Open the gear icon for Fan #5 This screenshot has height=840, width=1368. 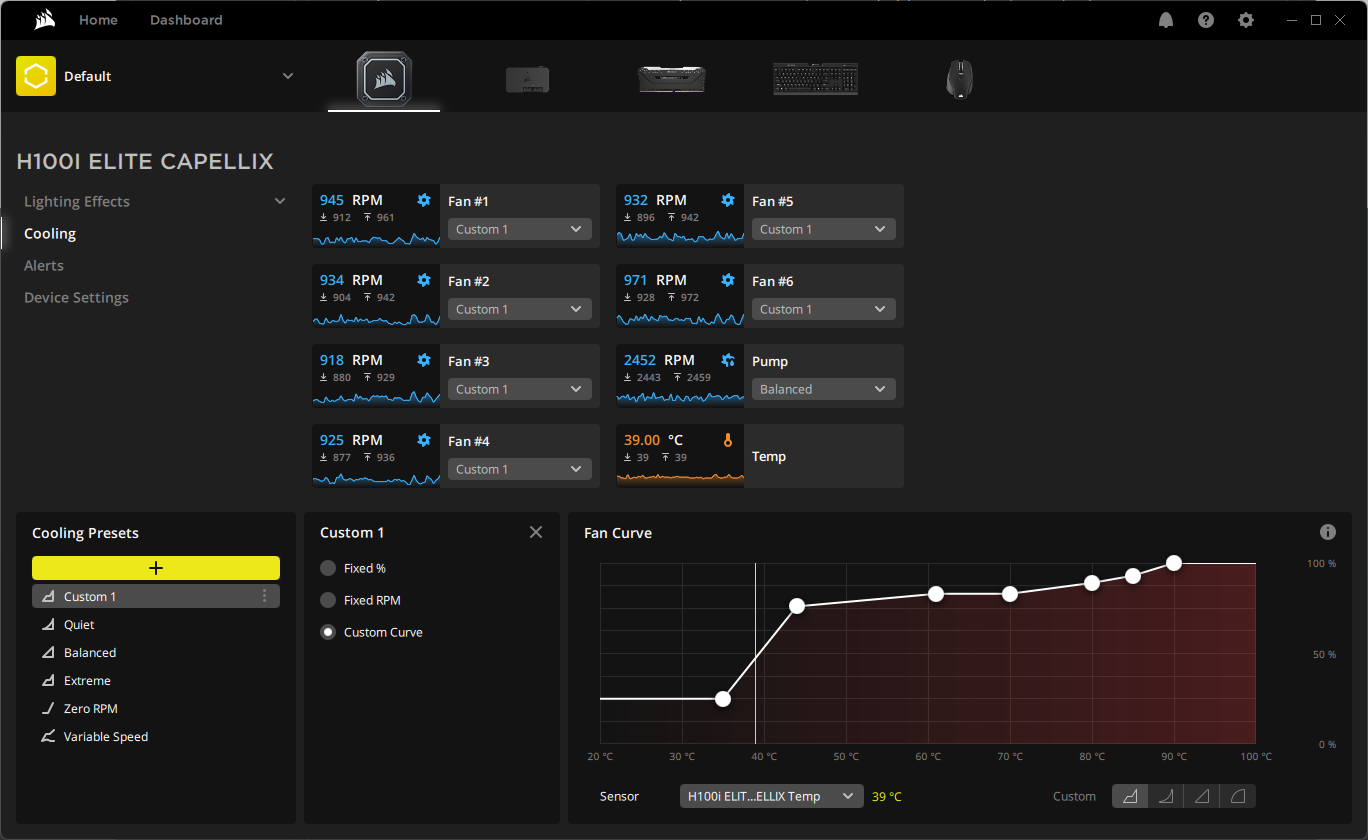click(728, 200)
